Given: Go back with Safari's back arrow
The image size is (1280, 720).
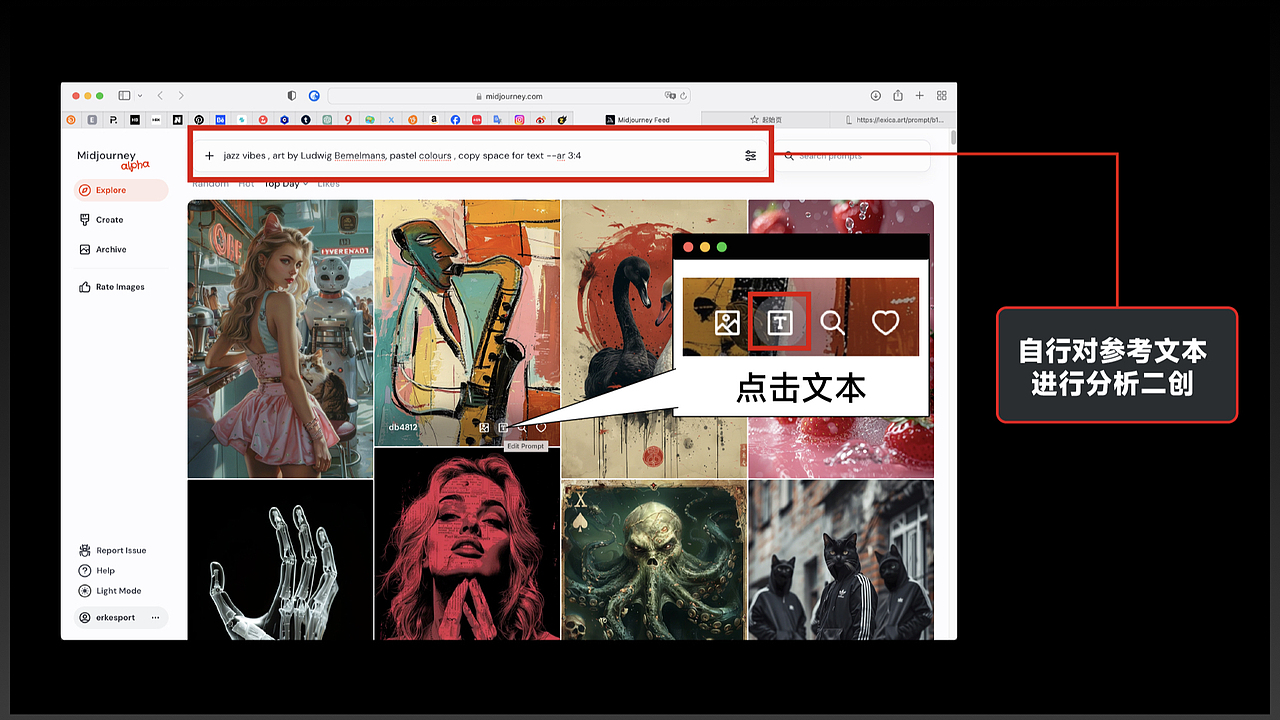Looking at the screenshot, I should 160,95.
